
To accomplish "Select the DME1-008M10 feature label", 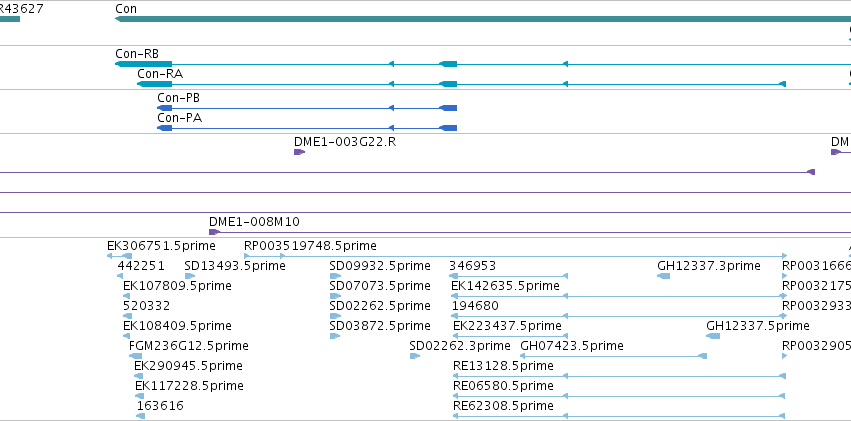I will point(254,222).
